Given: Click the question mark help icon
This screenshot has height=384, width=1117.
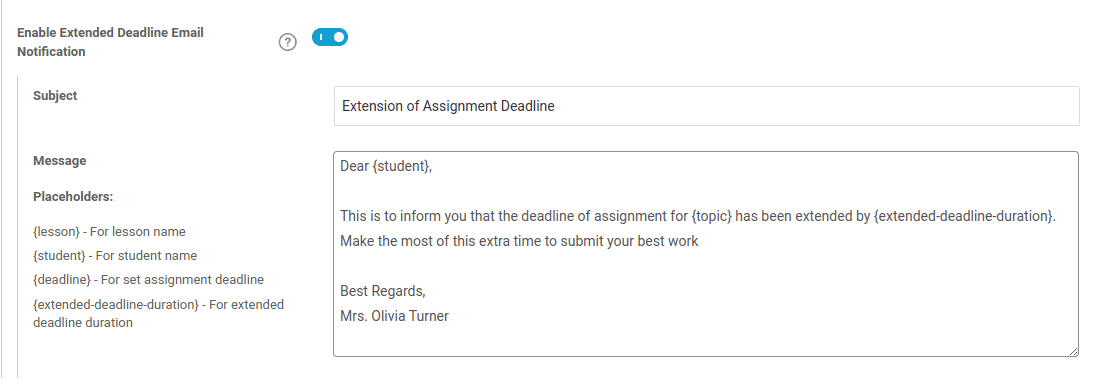Looking at the screenshot, I should [x=287, y=43].
